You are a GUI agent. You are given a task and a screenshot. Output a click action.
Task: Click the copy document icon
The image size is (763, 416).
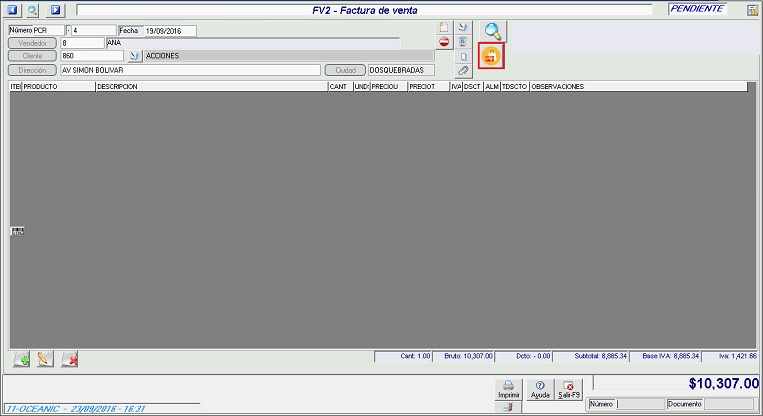click(x=463, y=57)
